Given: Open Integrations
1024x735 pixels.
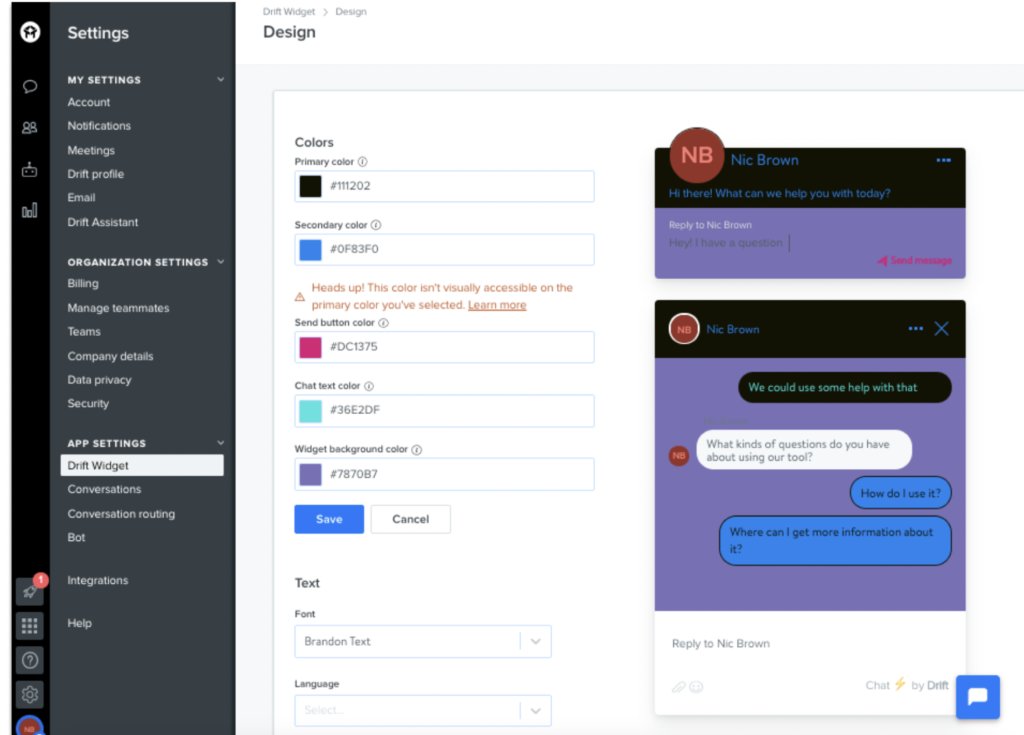Looking at the screenshot, I should (x=98, y=580).
